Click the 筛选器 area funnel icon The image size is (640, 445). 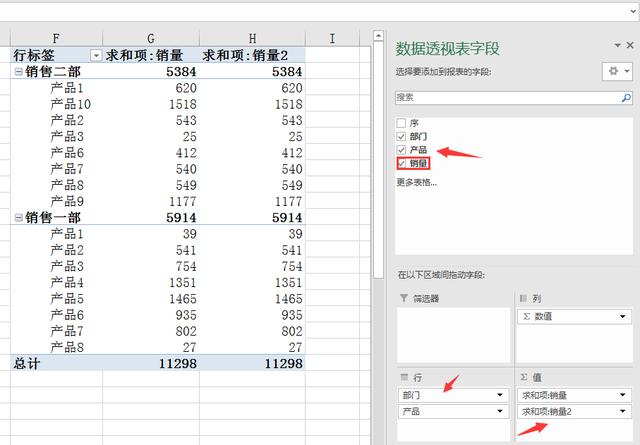pyautogui.click(x=404, y=298)
